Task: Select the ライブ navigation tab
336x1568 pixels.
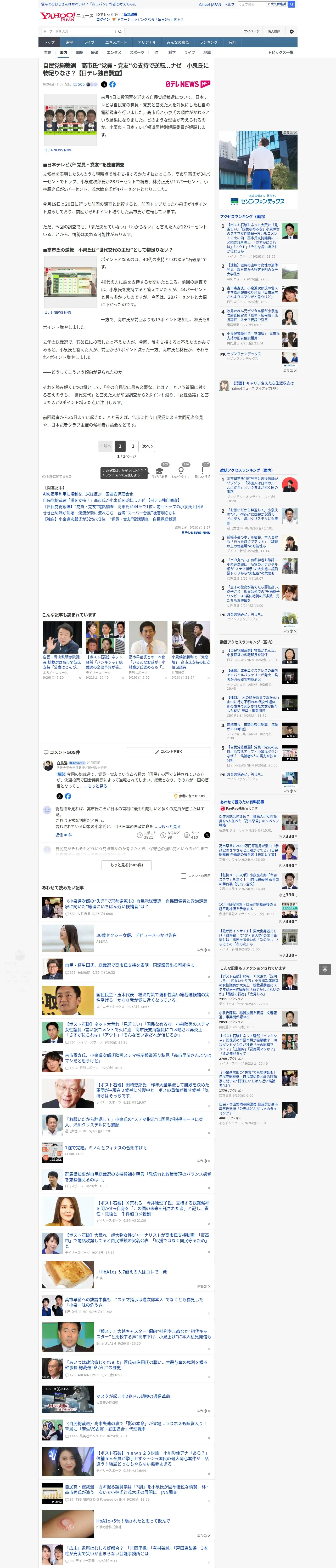Action: (x=89, y=42)
